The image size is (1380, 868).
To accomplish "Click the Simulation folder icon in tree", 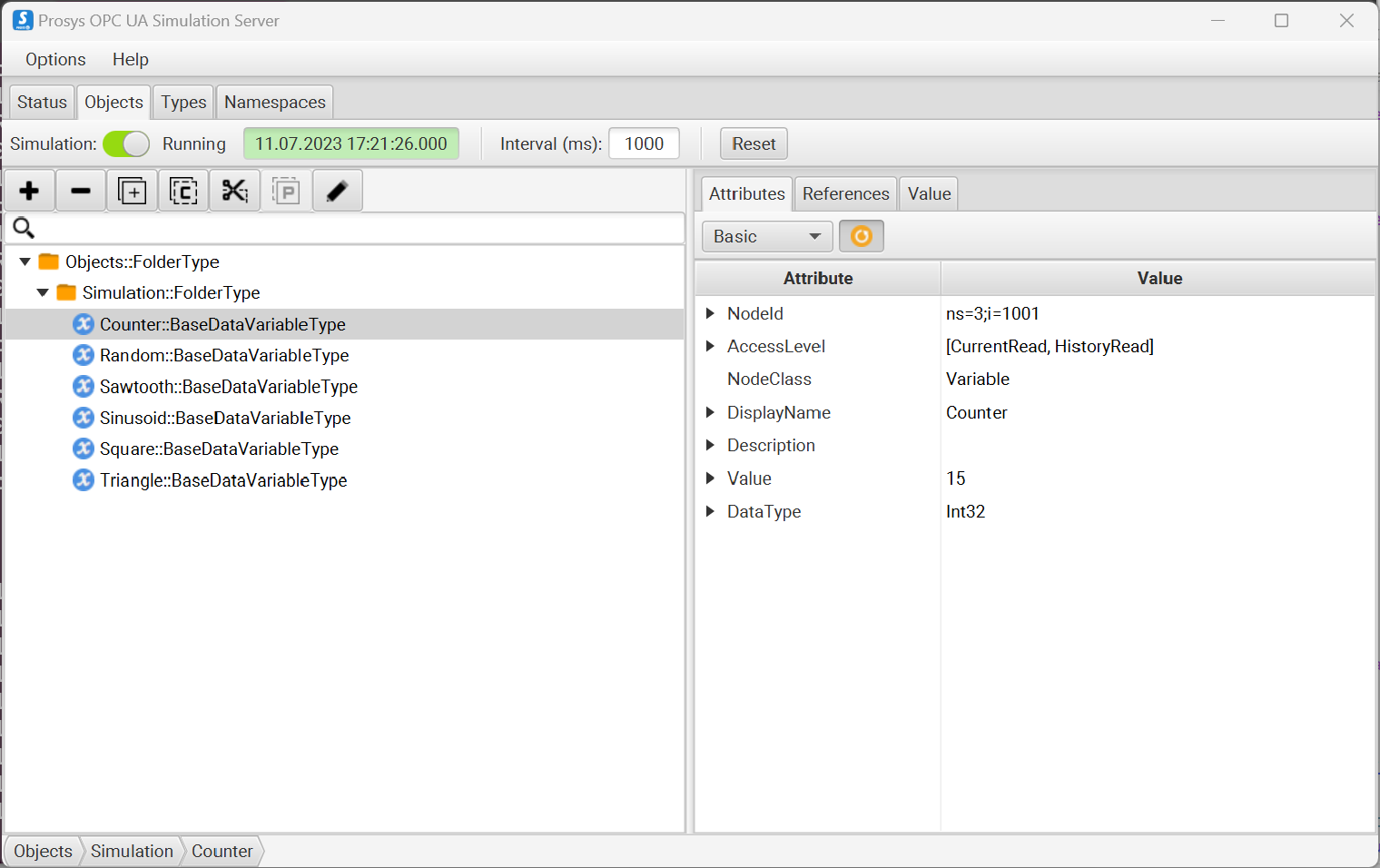I will 66,292.
